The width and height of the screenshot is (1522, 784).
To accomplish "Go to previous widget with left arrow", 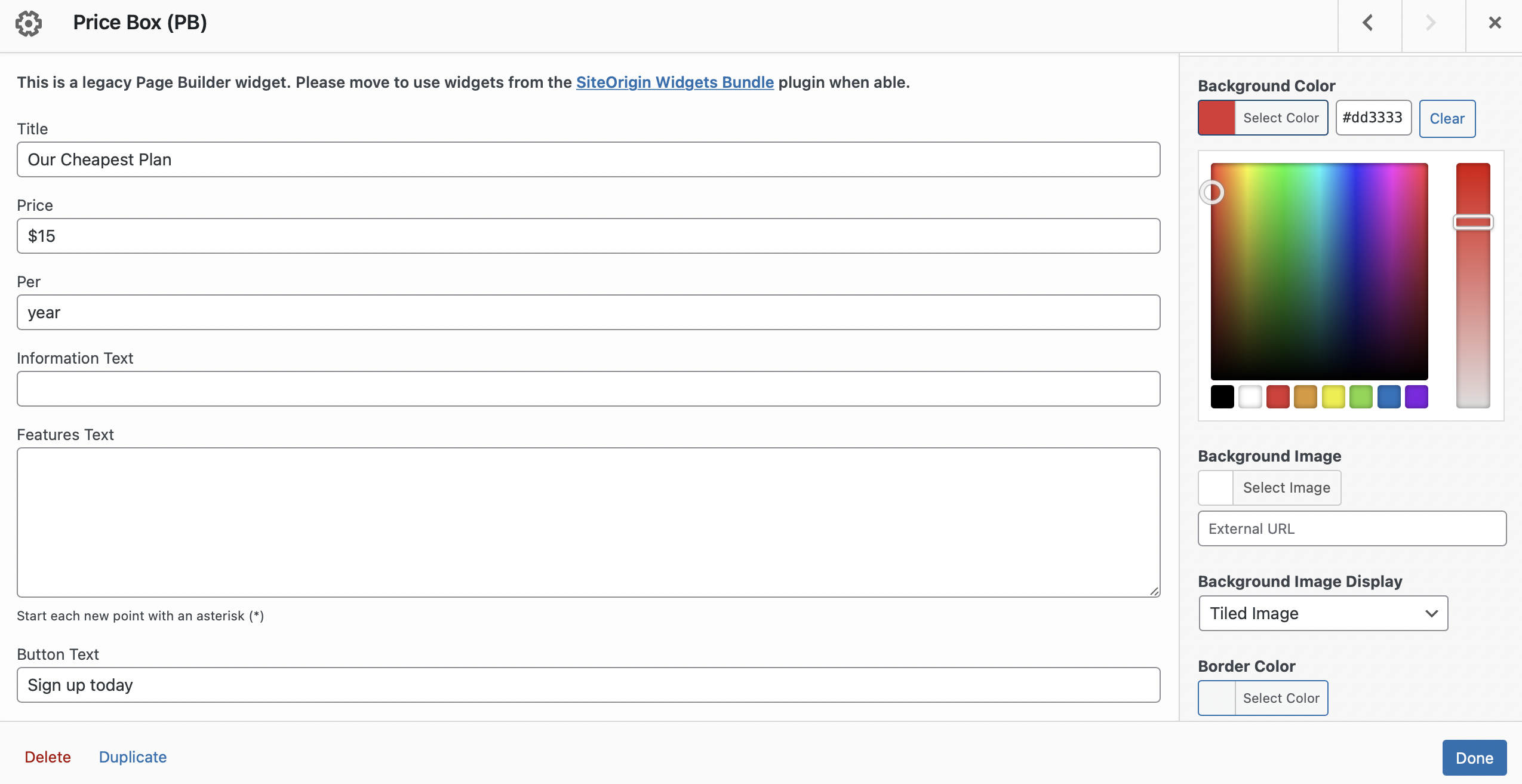I will pos(1369,23).
